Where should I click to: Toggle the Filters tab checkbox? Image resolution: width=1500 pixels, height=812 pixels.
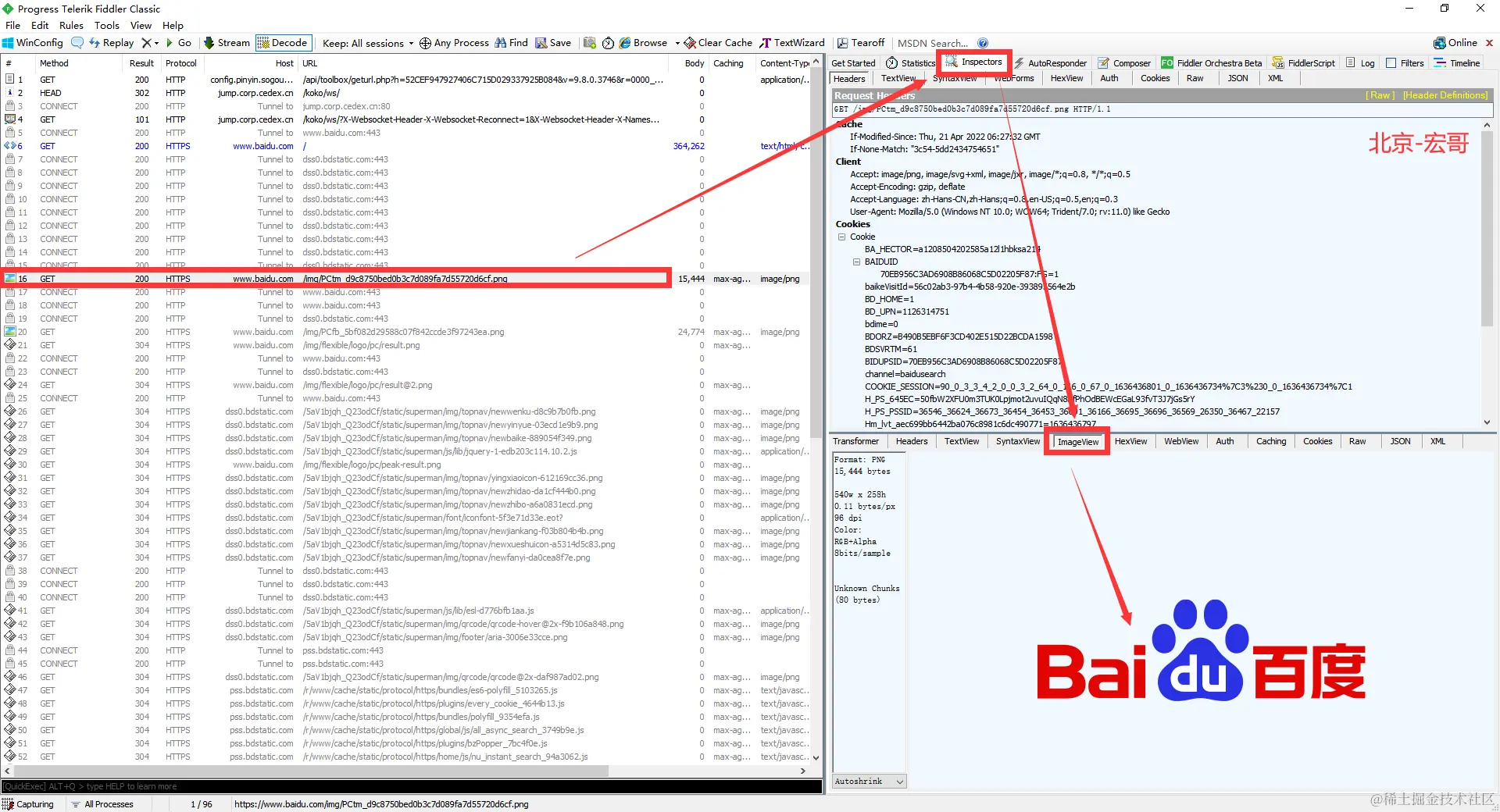(x=1391, y=63)
